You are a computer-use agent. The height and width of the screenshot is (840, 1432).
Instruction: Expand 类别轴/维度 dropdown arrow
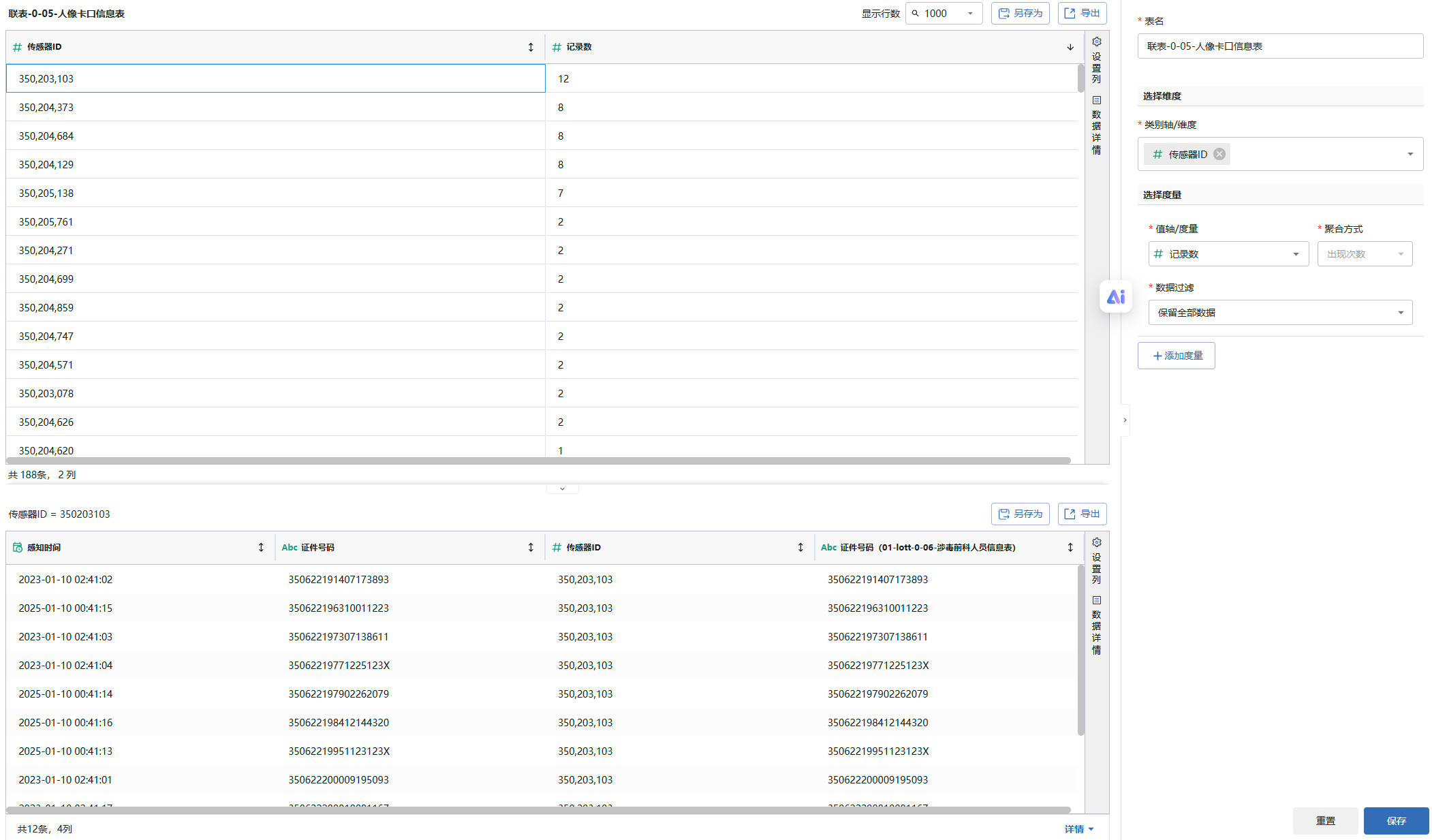[x=1410, y=154]
